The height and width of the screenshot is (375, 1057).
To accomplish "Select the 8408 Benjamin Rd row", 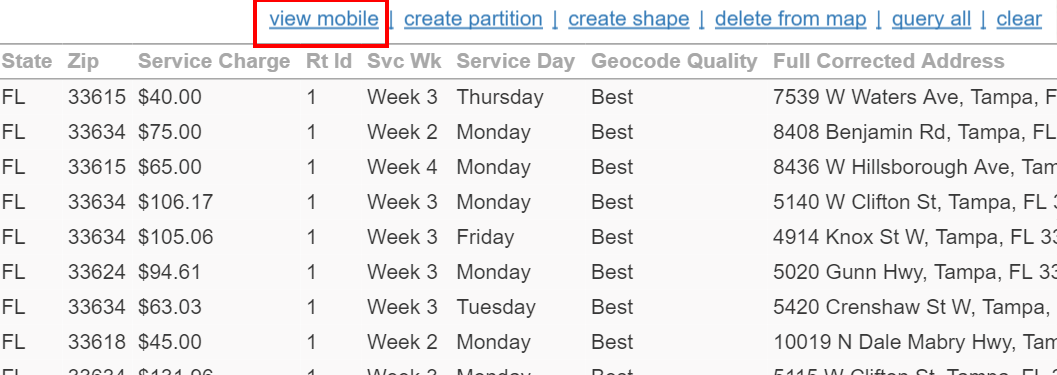I will pyautogui.click(x=528, y=132).
